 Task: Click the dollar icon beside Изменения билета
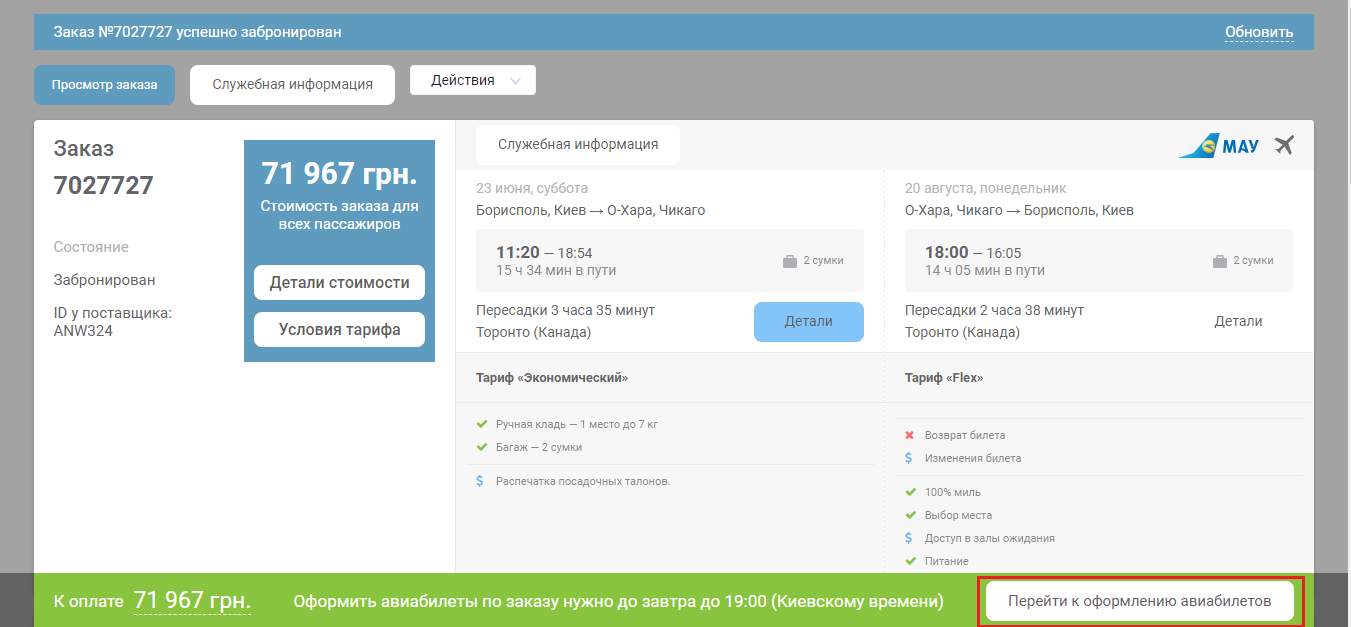tap(909, 458)
